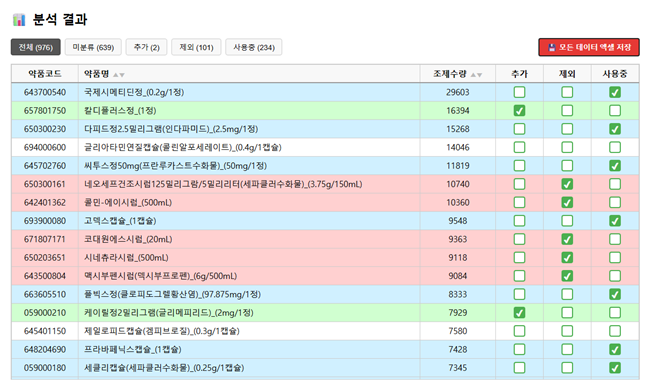Uncheck 제외 for 맥시부펜시럽
Image resolution: width=650 pixels, height=390 pixels.
567,276
